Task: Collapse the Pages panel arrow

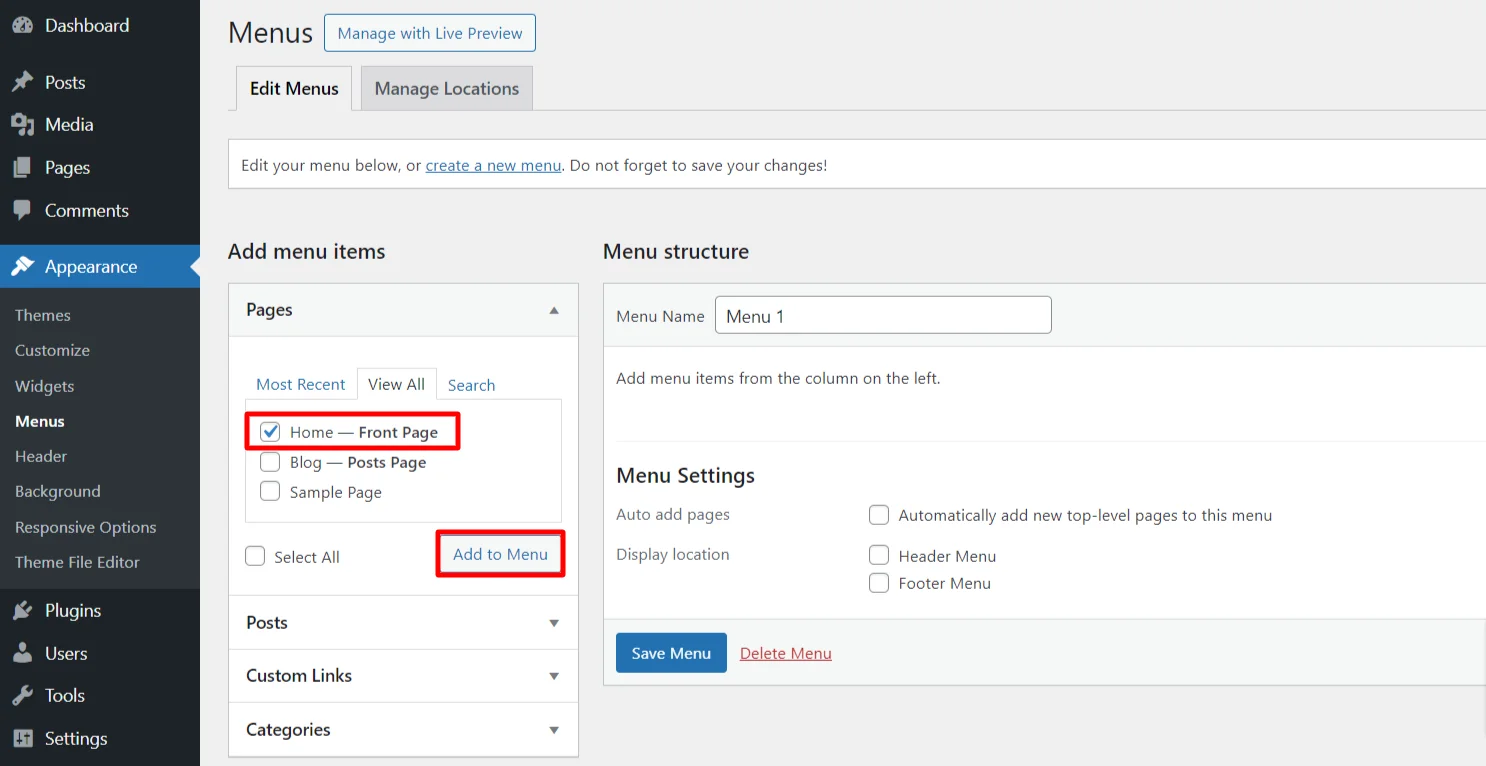Action: (x=554, y=310)
